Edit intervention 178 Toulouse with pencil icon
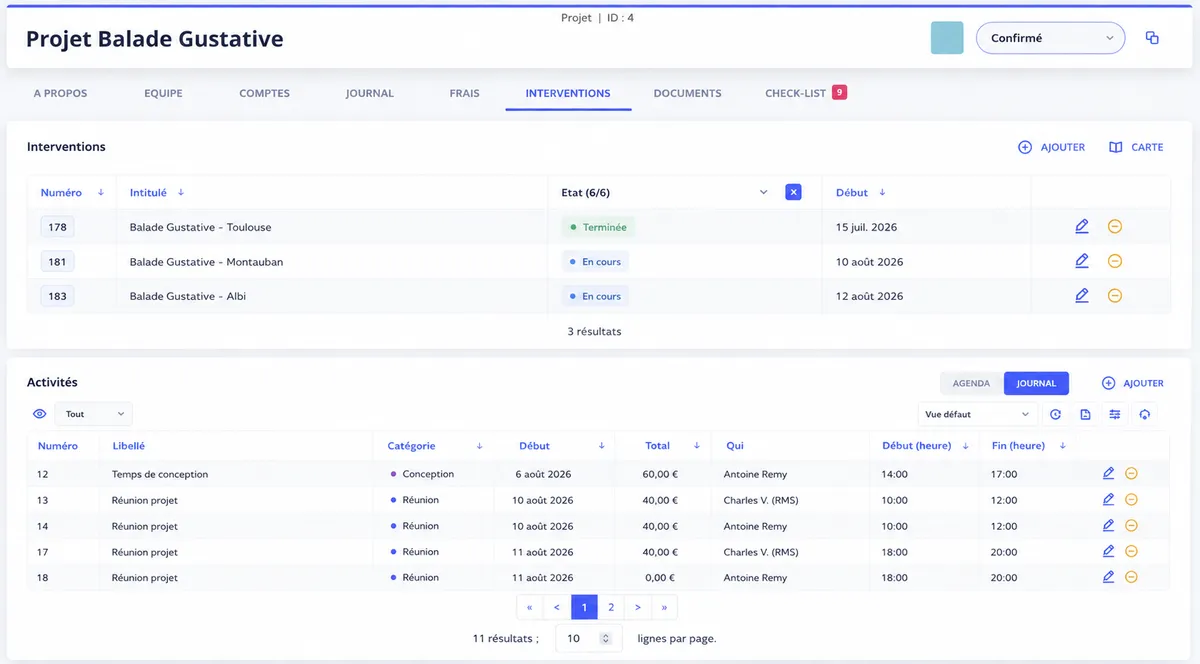 pos(1081,227)
